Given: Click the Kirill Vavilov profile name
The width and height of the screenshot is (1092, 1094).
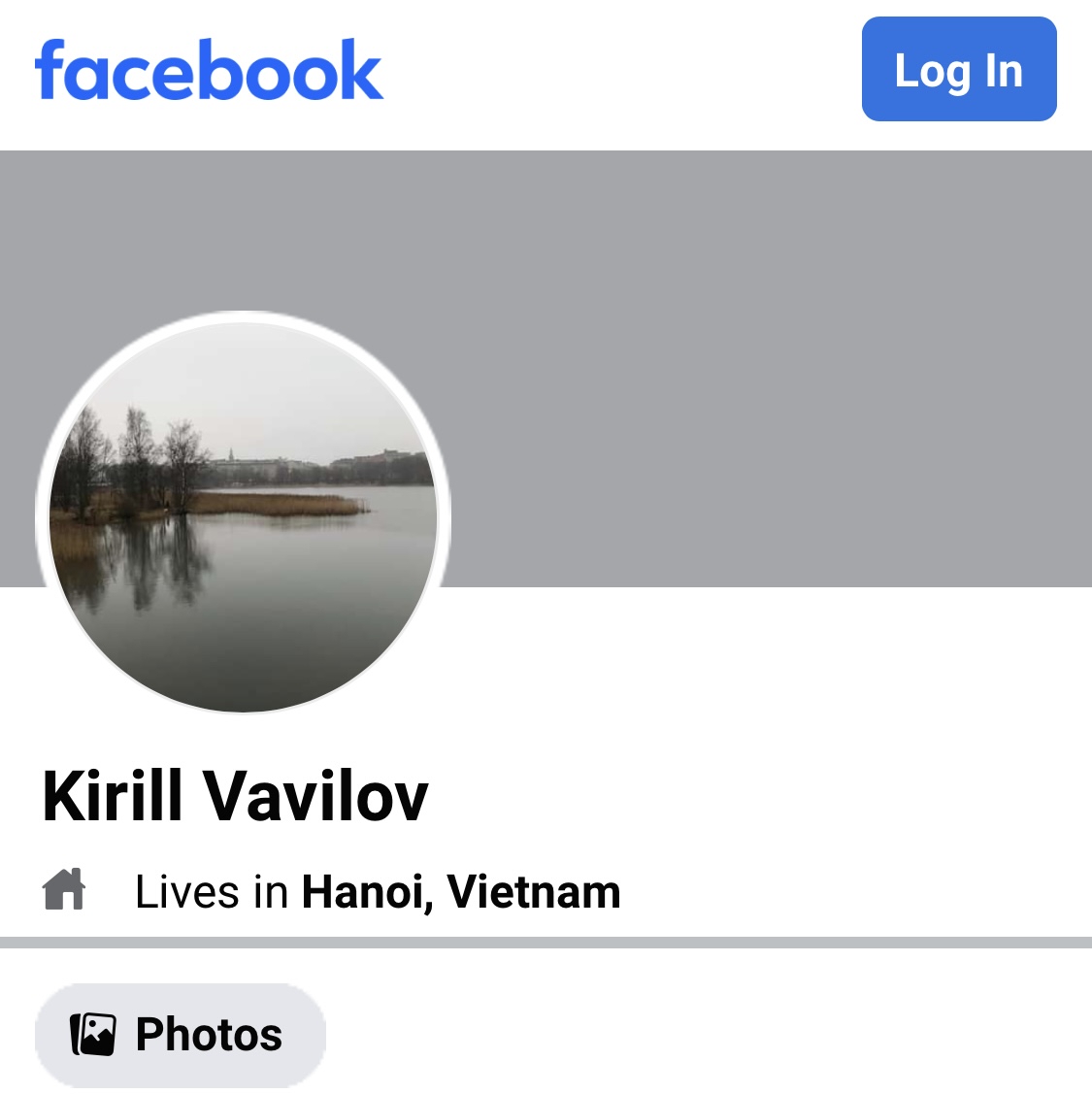Looking at the screenshot, I should coord(235,796).
